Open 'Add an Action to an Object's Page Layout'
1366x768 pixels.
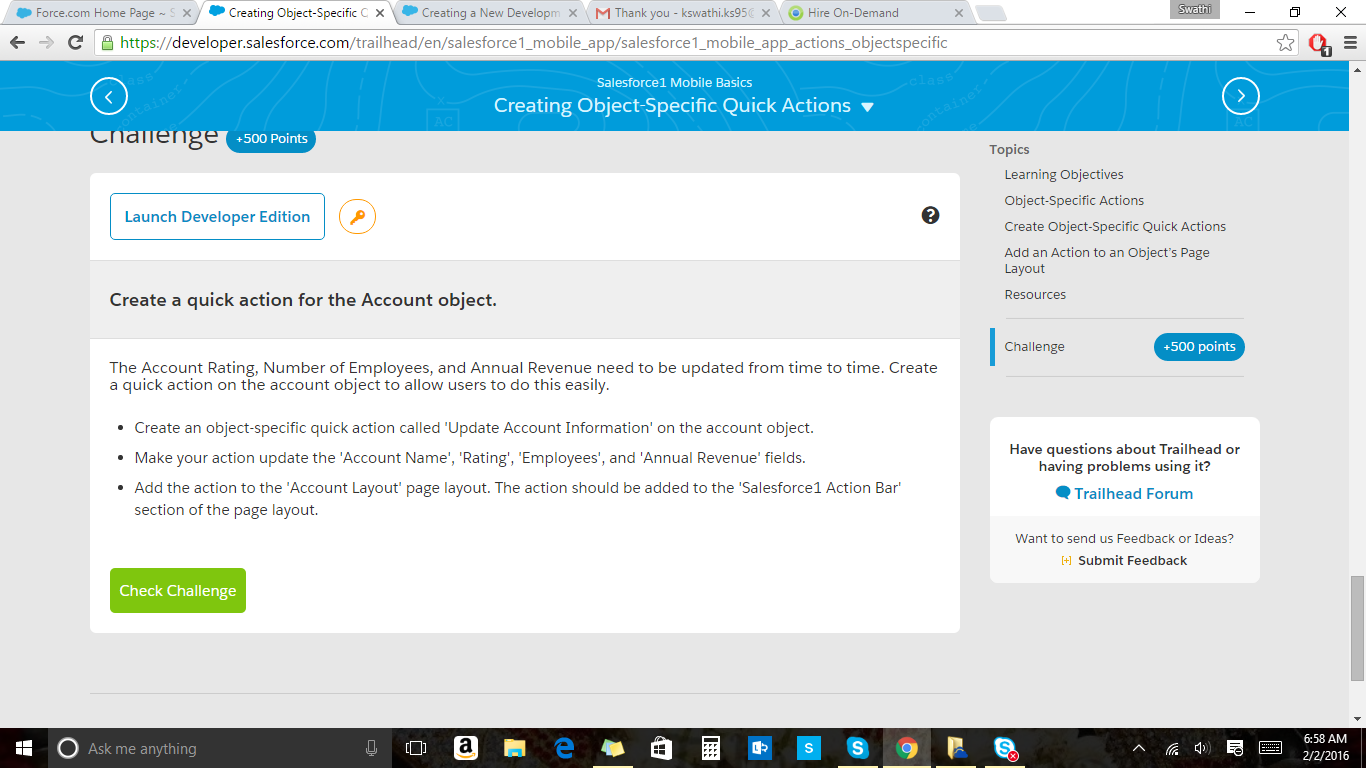[1107, 260]
